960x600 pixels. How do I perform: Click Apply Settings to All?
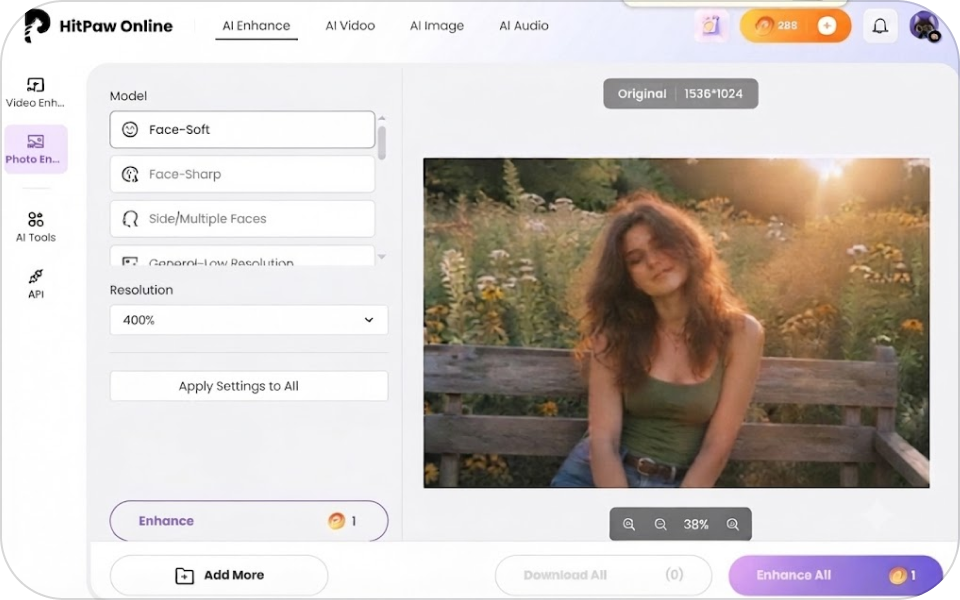[x=249, y=386]
